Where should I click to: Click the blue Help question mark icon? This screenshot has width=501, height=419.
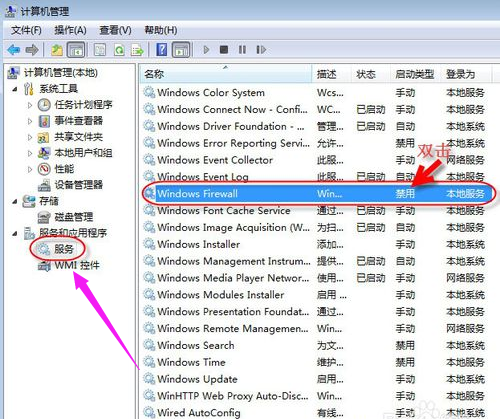point(162,50)
